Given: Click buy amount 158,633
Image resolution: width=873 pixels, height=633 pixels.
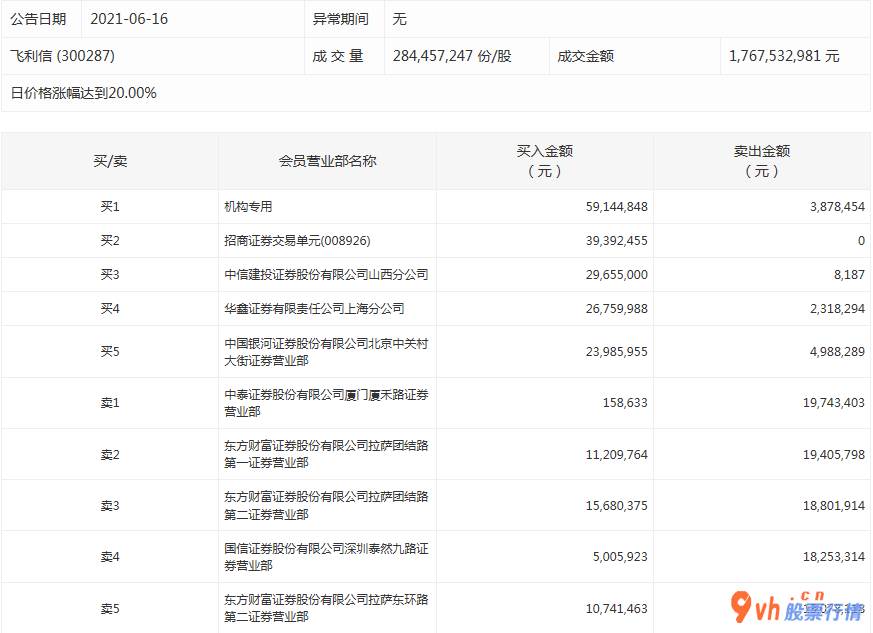Looking at the screenshot, I should coord(625,403).
